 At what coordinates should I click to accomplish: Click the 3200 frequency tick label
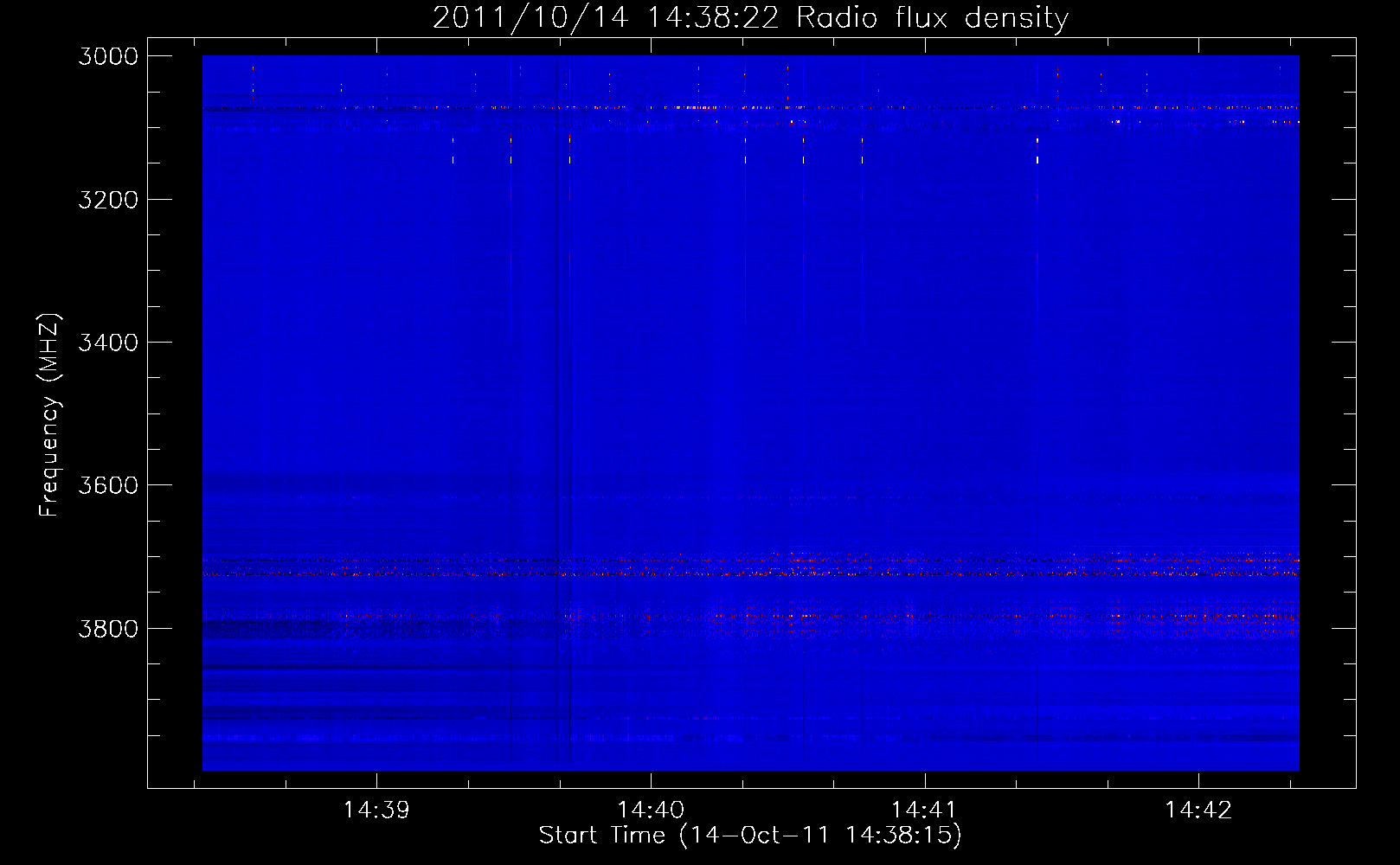tap(108, 200)
